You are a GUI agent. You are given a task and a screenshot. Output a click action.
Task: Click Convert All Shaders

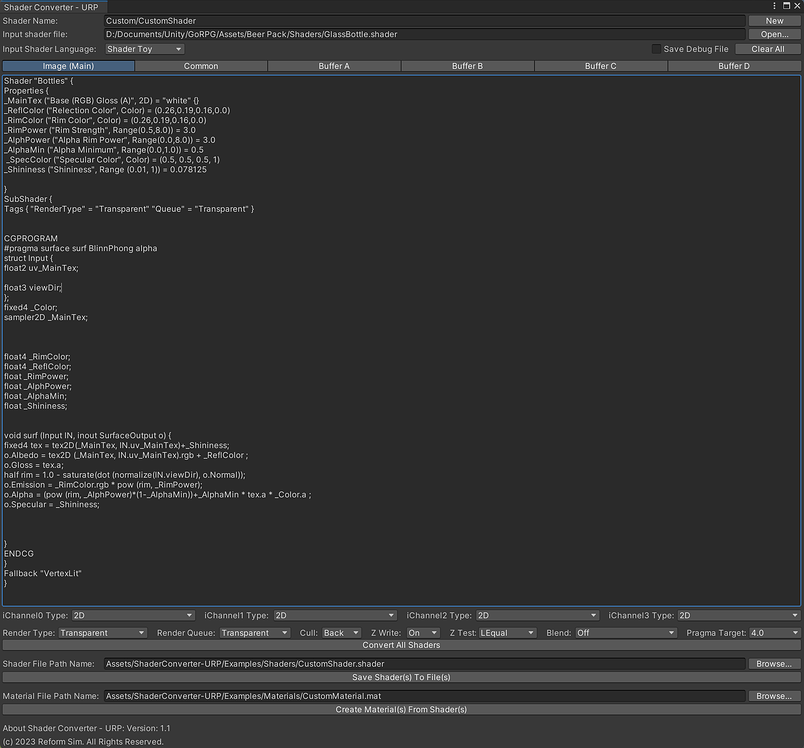[x=402, y=644]
